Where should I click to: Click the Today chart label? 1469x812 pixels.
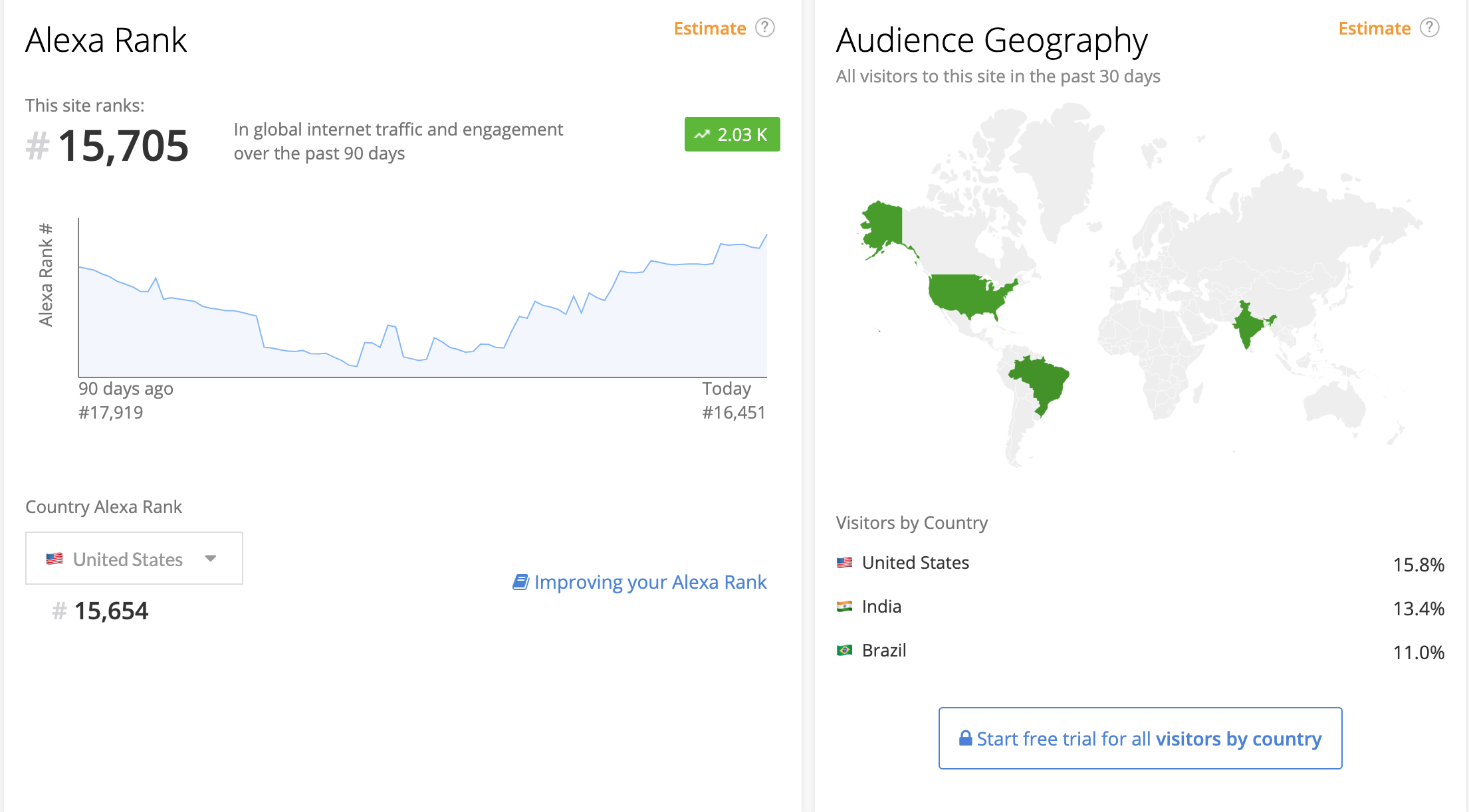point(727,389)
